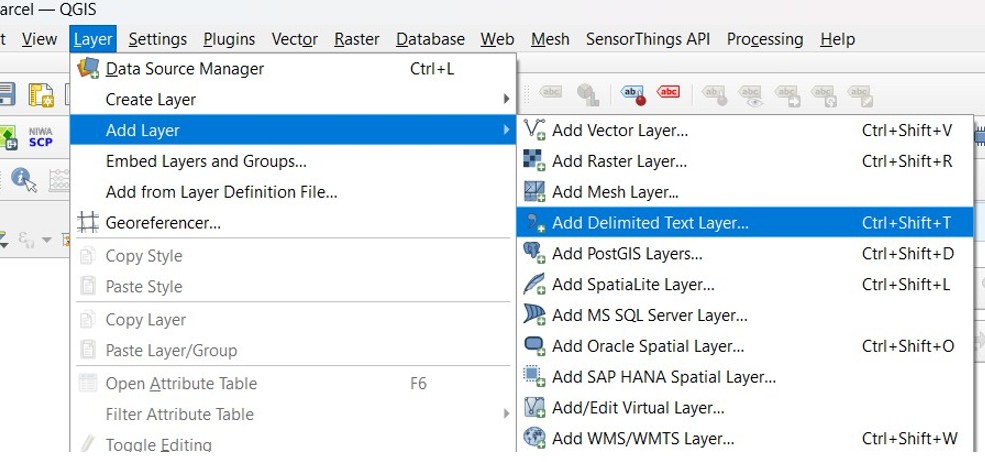Click the Georeferencer grid icon
Screen dimensions: 985x462
pyautogui.click(x=88, y=223)
